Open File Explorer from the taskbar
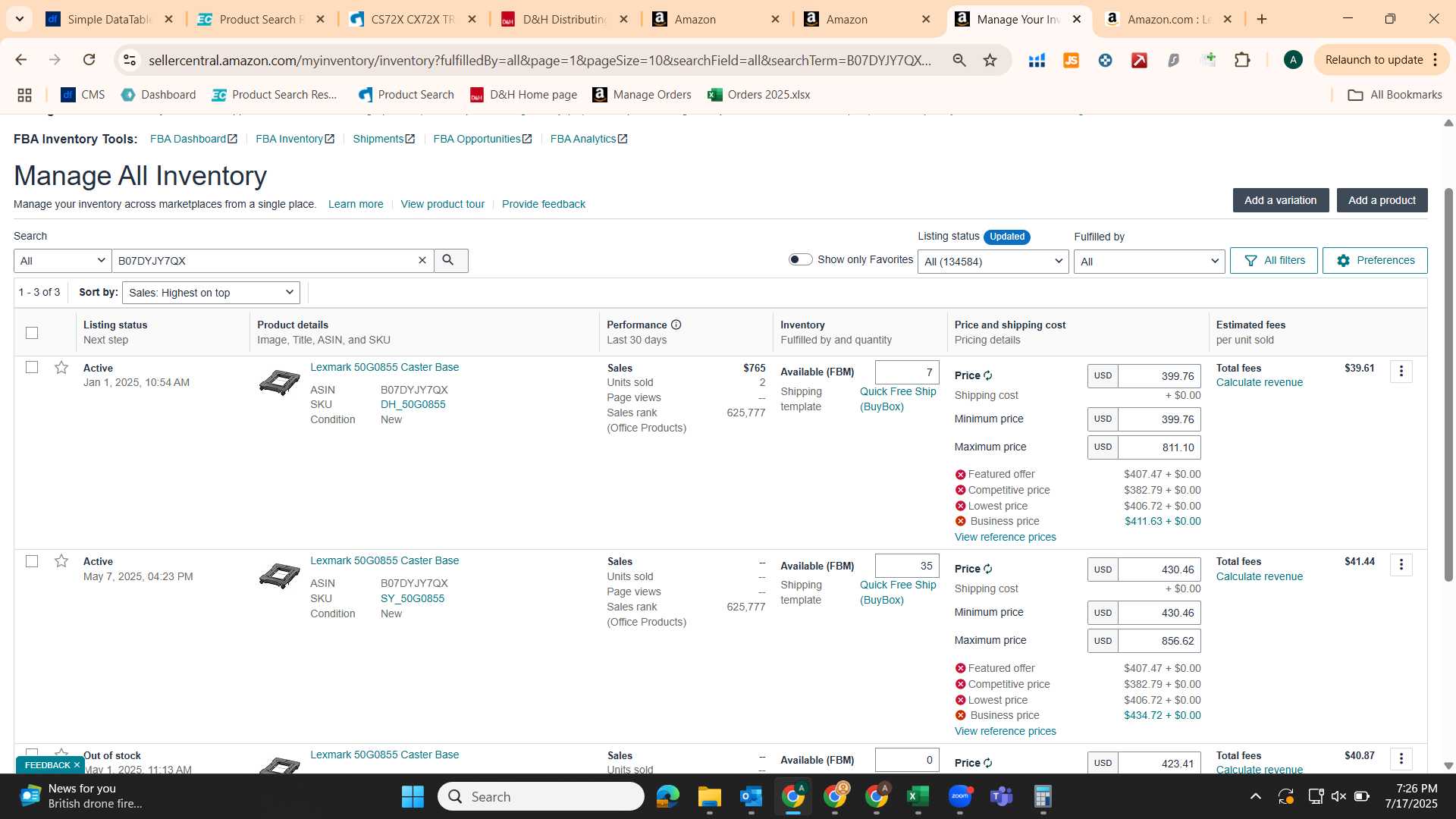 tap(709, 796)
